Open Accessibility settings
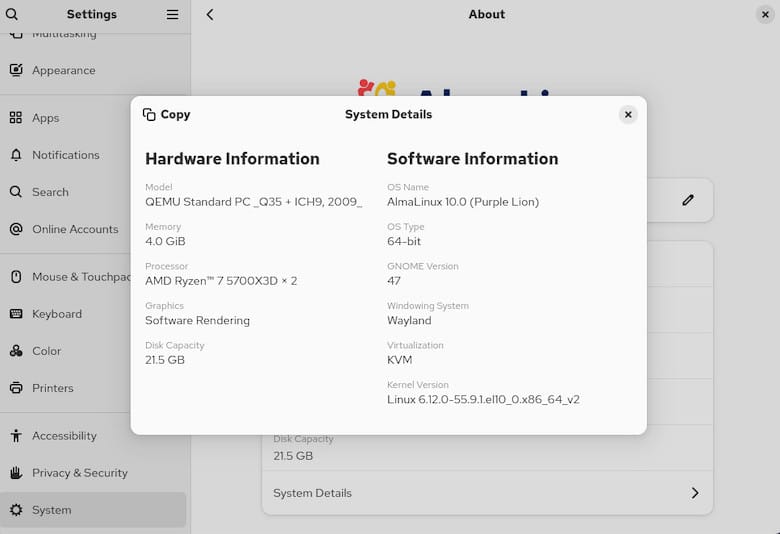780x534 pixels. pyautogui.click(x=93, y=435)
